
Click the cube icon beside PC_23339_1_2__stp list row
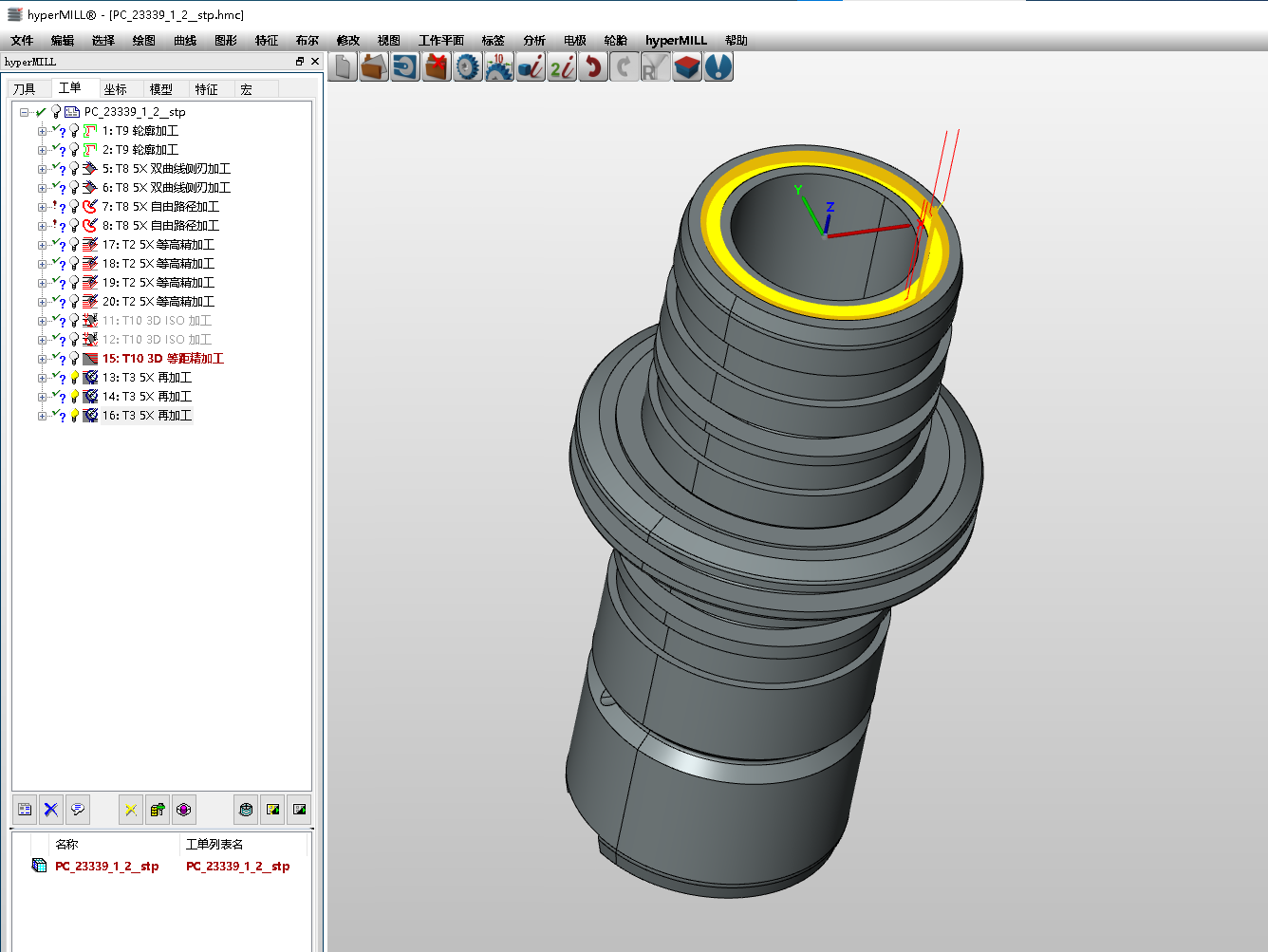coord(39,865)
